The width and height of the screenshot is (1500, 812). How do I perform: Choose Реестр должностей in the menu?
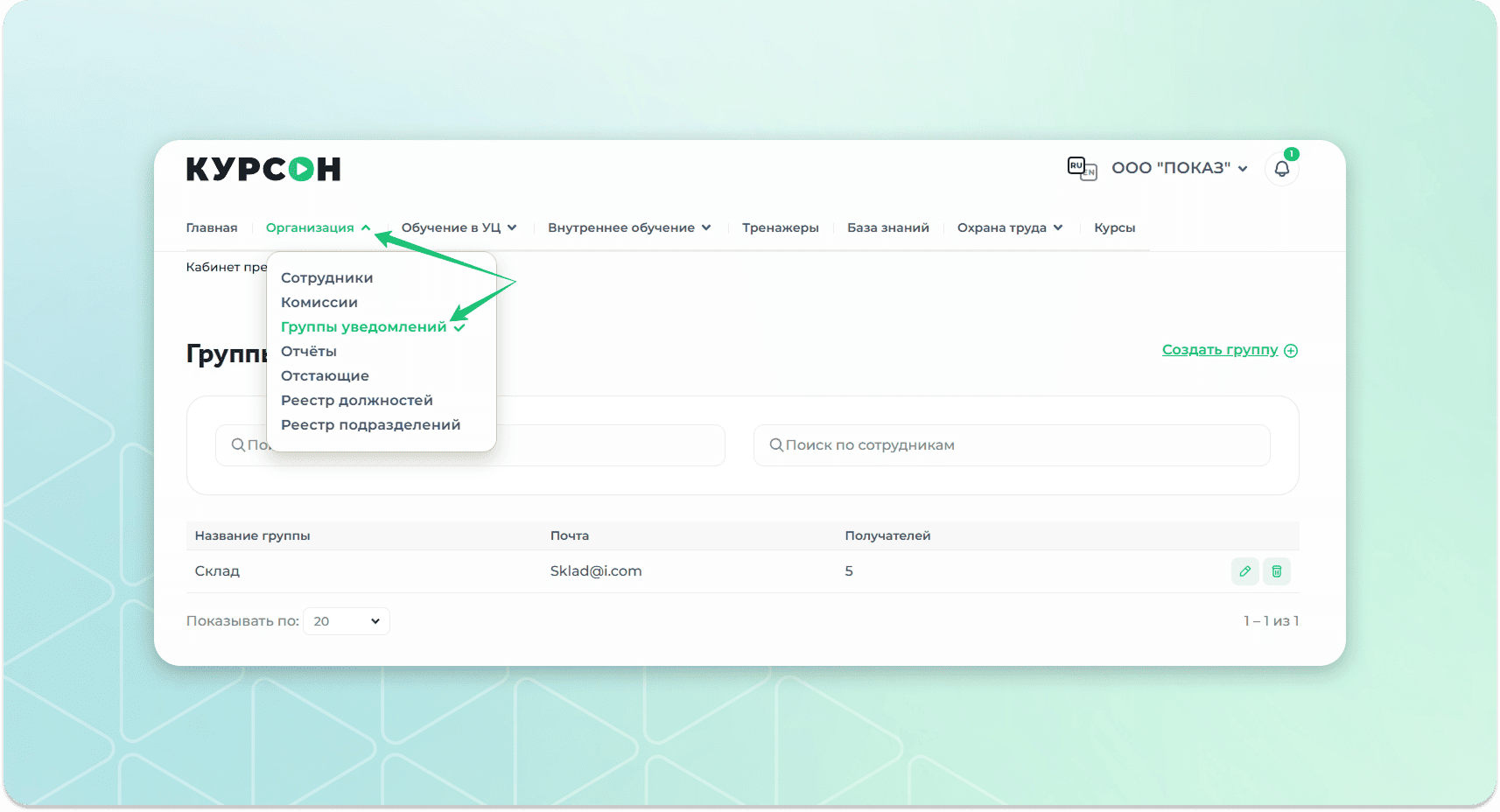tap(356, 401)
